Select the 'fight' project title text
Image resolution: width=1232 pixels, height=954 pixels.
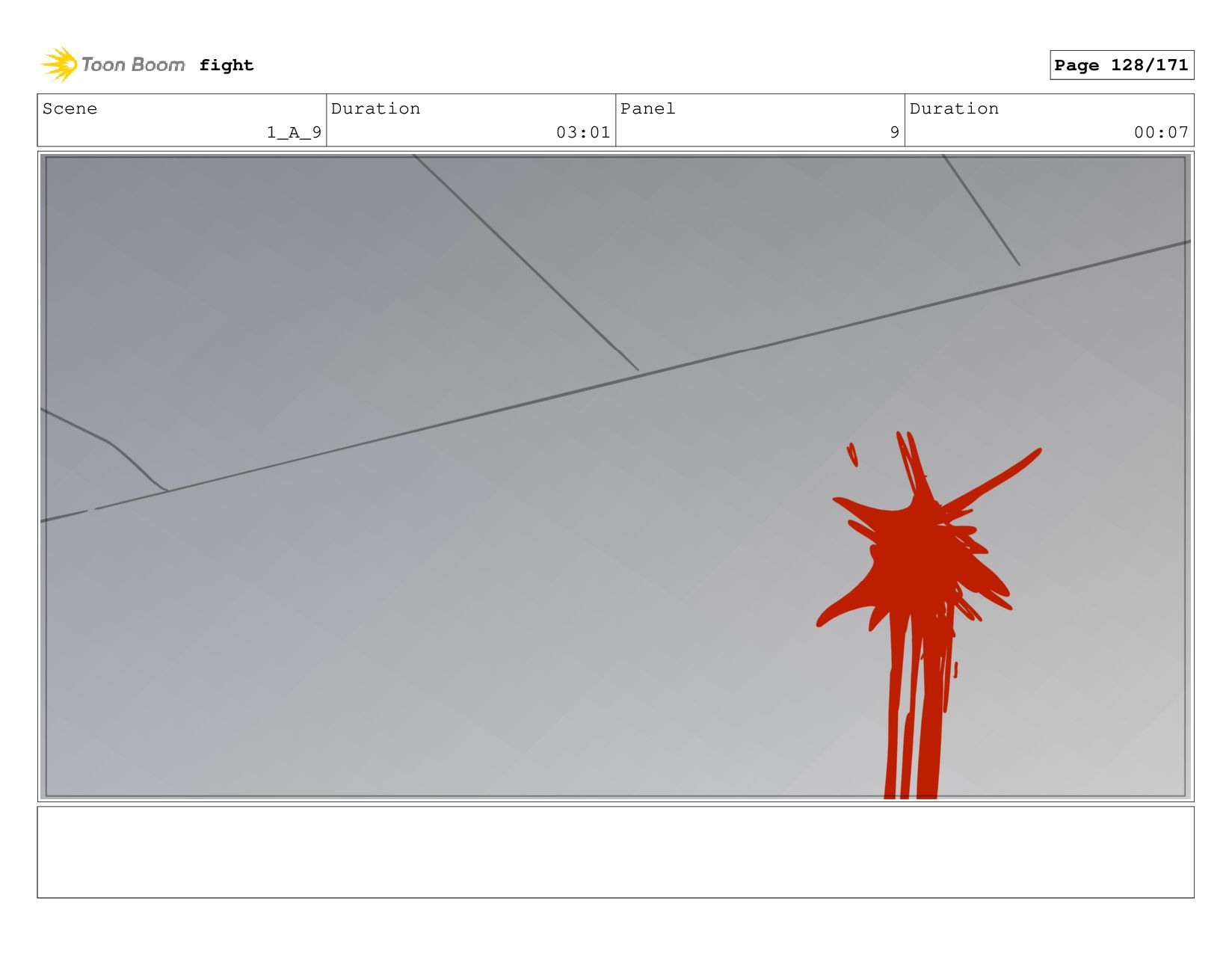(x=227, y=65)
